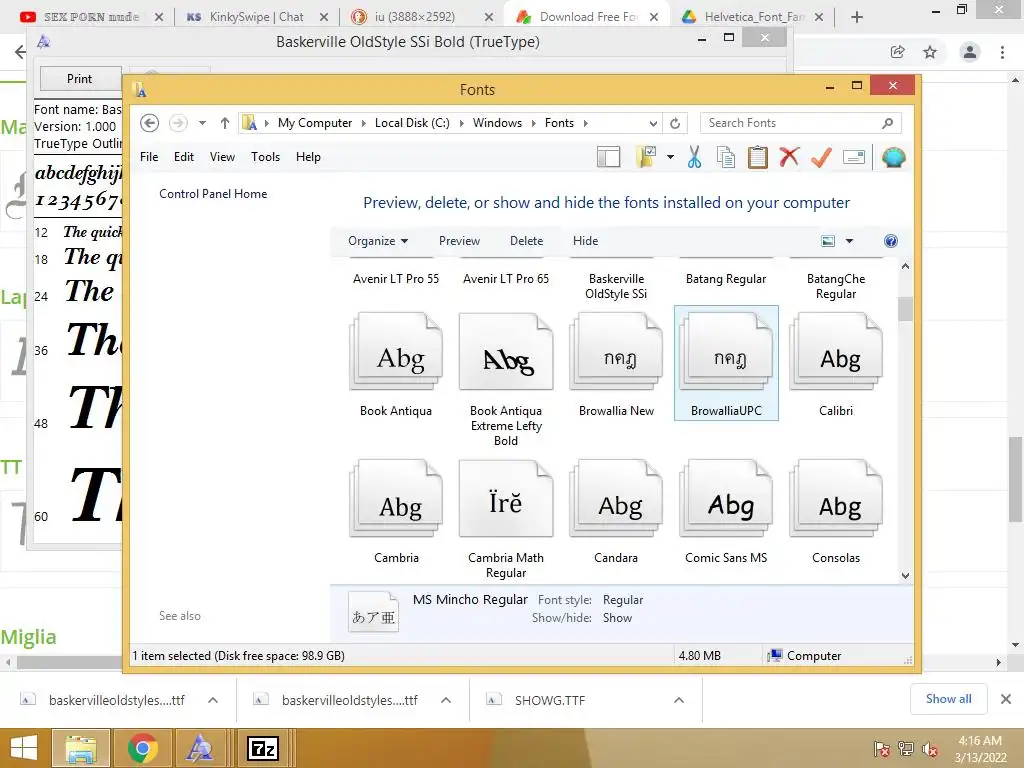
Task: Go up one folder level
Action: 225,123
